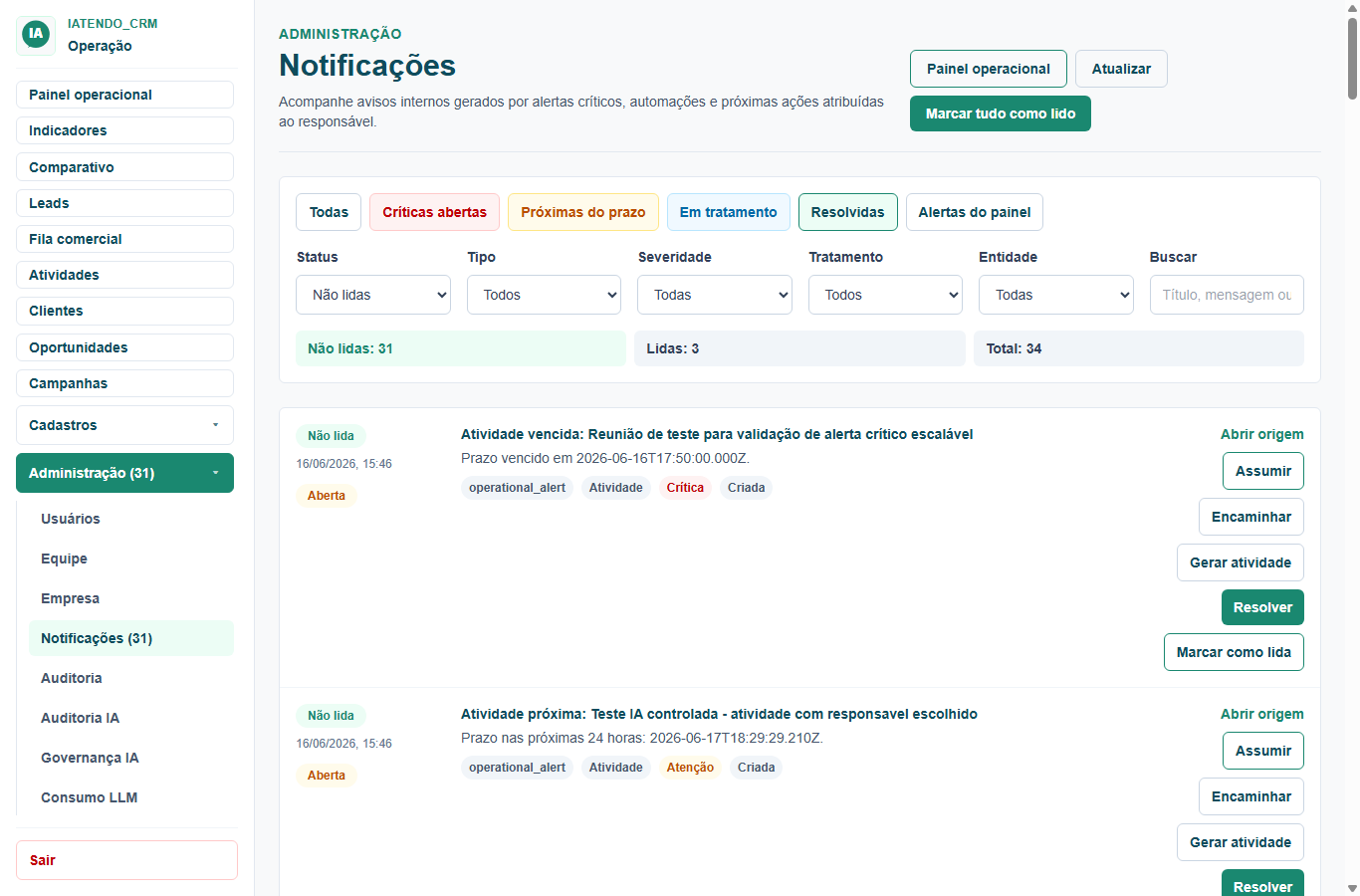Open Indicadores in sidebar
The width and height of the screenshot is (1360, 896).
click(124, 130)
